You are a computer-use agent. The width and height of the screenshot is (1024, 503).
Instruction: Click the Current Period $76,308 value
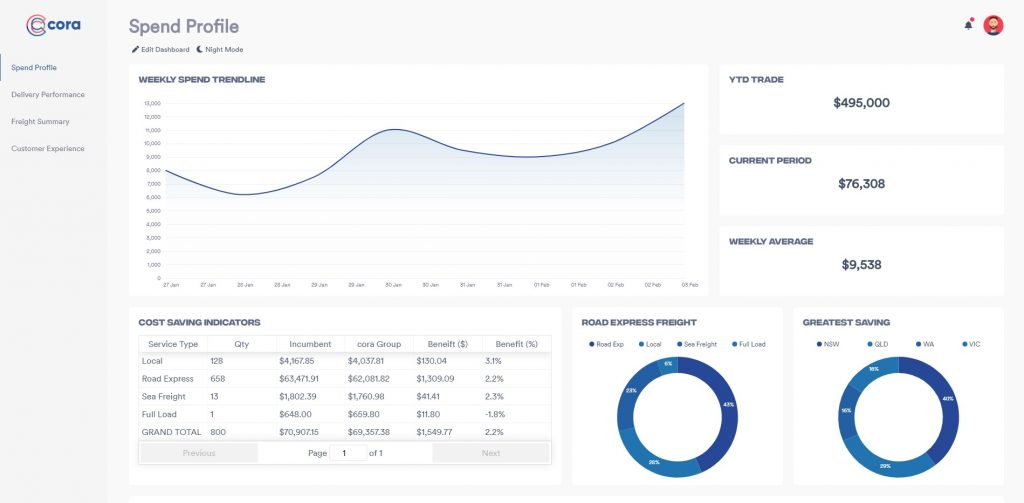point(861,184)
